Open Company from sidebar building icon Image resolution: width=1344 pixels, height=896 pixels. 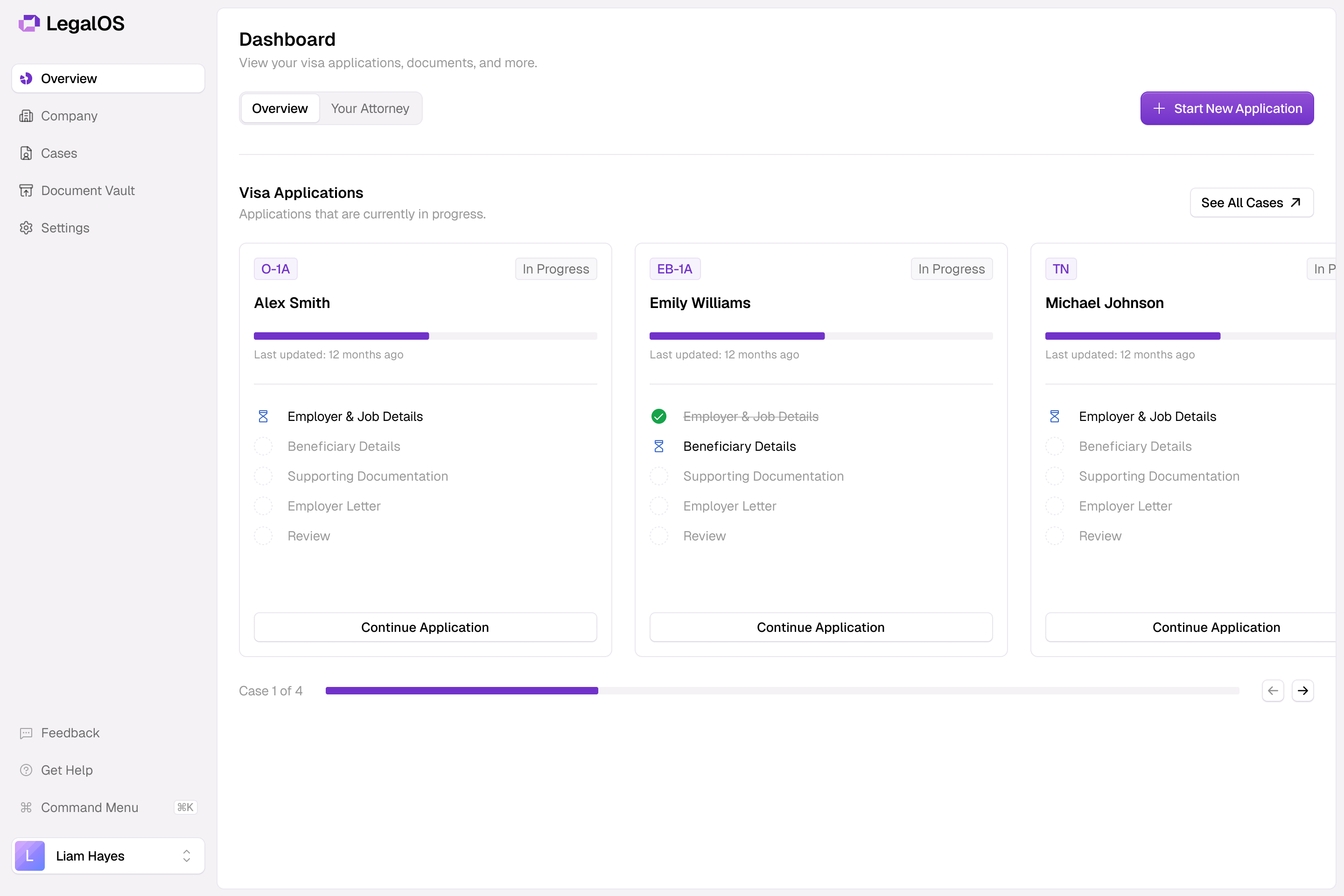26,116
